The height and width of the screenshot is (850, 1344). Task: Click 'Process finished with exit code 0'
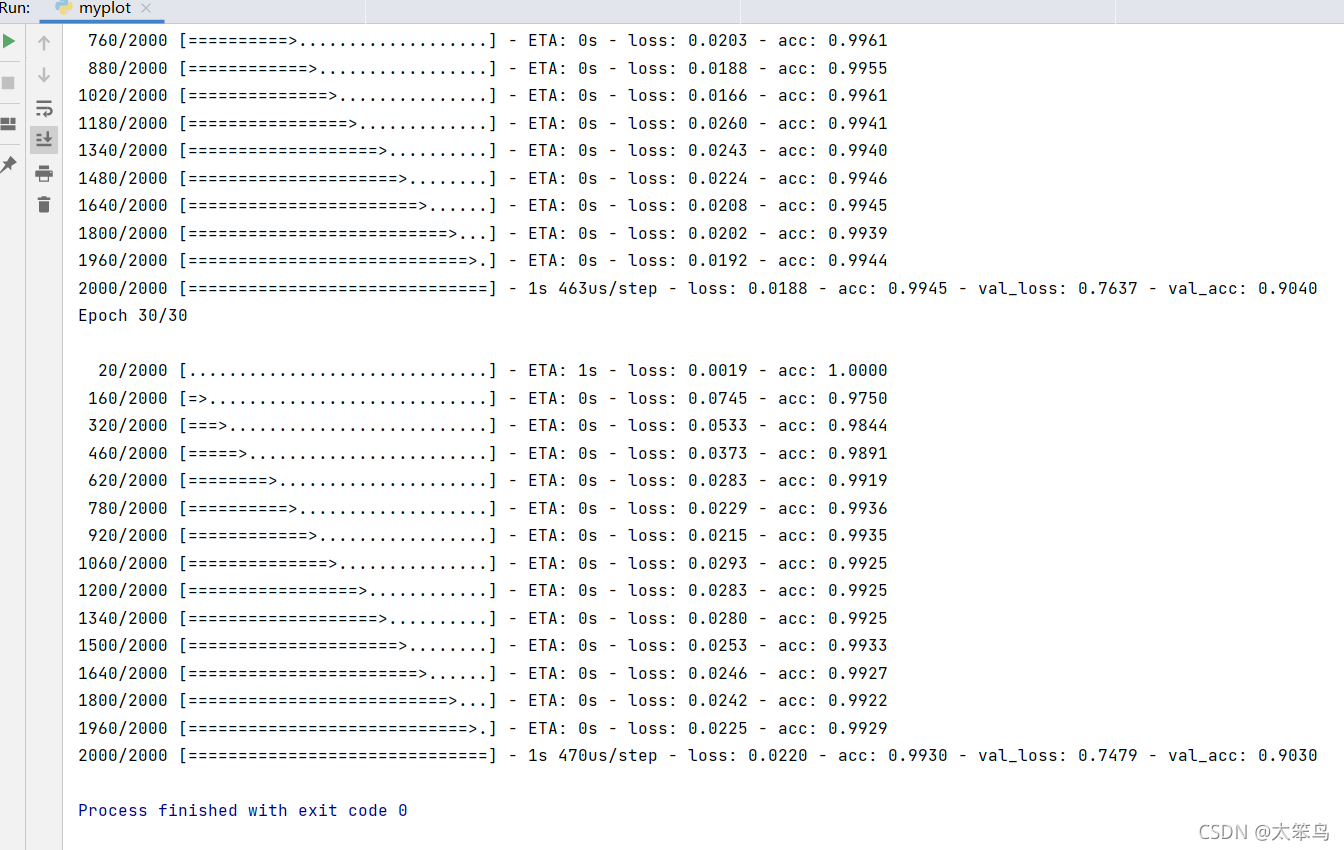pyautogui.click(x=243, y=810)
